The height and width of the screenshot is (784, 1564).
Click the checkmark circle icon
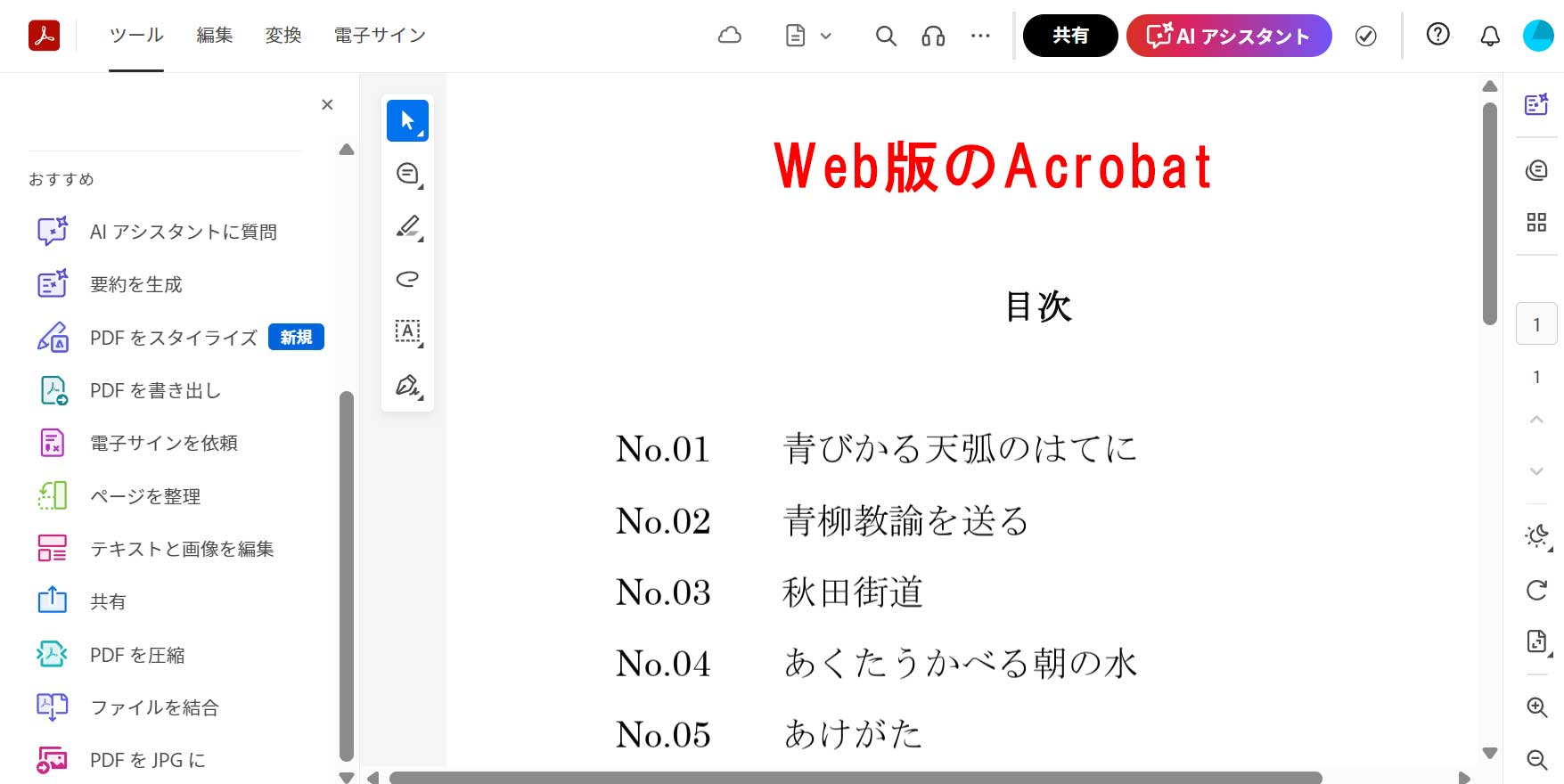(x=1365, y=36)
